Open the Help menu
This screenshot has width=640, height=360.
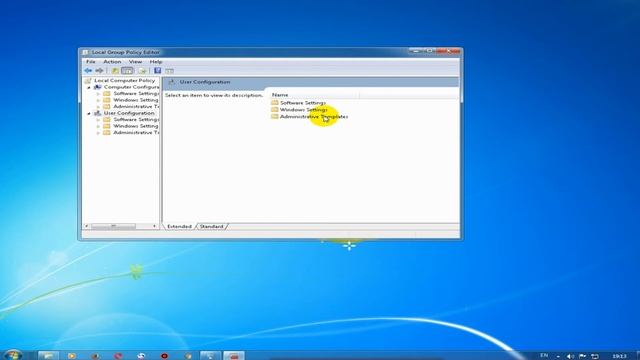tap(156, 62)
